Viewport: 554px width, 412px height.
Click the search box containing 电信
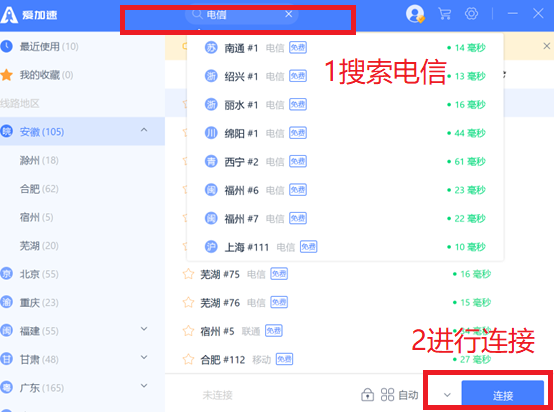(x=242, y=14)
